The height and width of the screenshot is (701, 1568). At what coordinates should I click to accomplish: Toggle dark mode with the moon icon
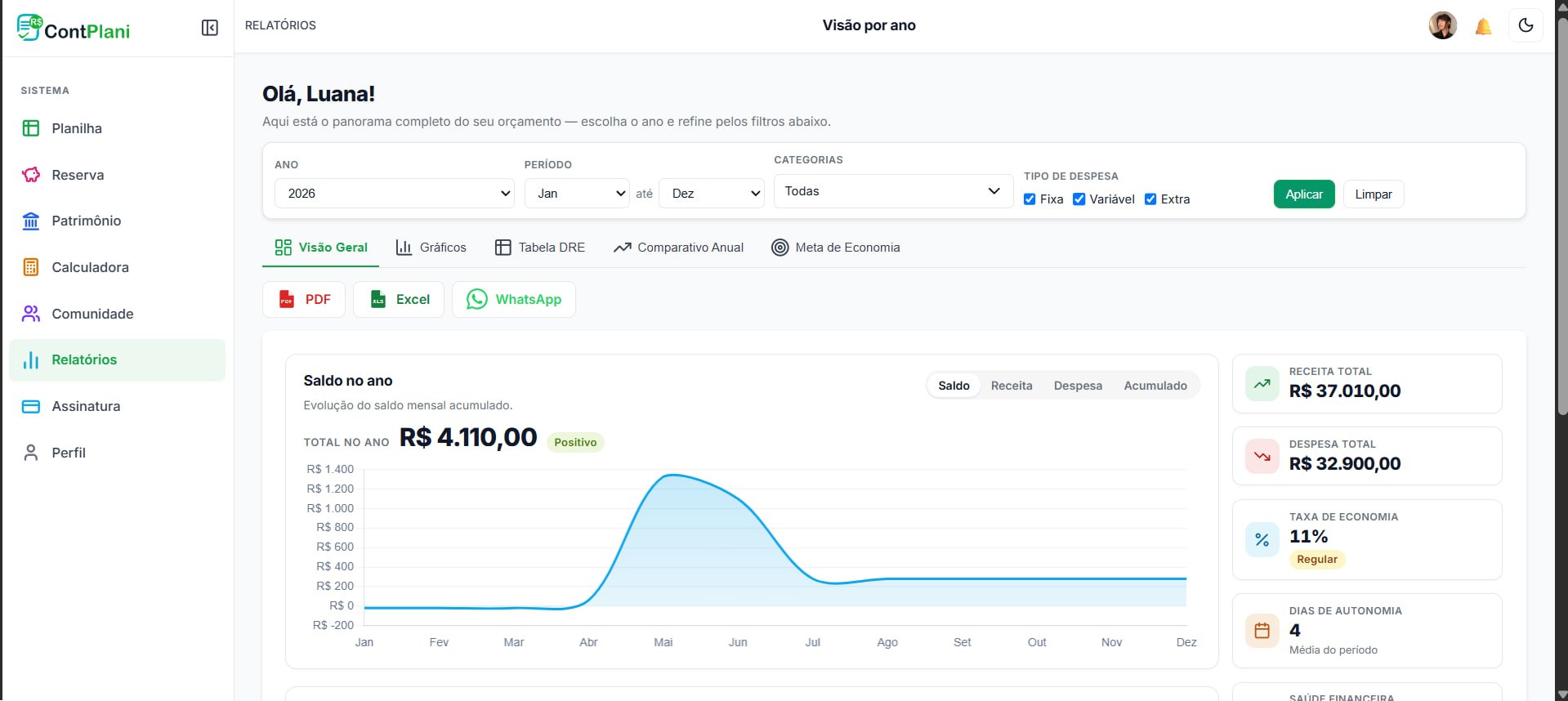coord(1526,25)
